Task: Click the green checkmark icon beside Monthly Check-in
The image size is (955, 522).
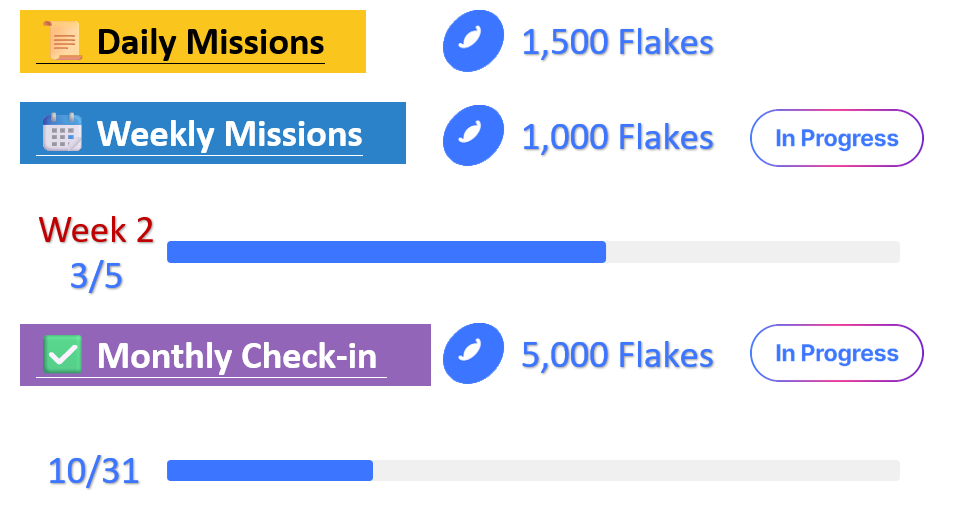Action: coord(62,354)
